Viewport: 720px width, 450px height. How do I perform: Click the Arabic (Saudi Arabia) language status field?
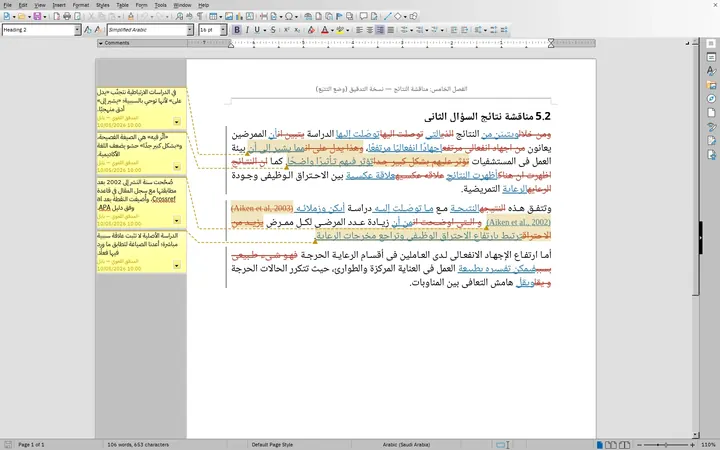(x=406, y=444)
